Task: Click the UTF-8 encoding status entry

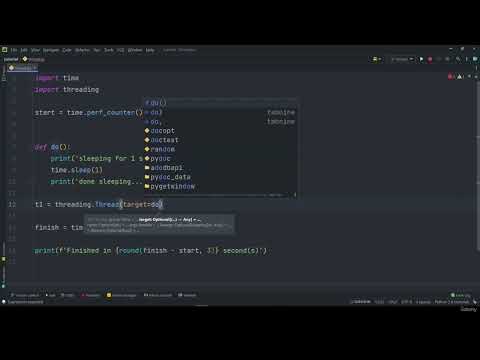Action: click(406, 302)
